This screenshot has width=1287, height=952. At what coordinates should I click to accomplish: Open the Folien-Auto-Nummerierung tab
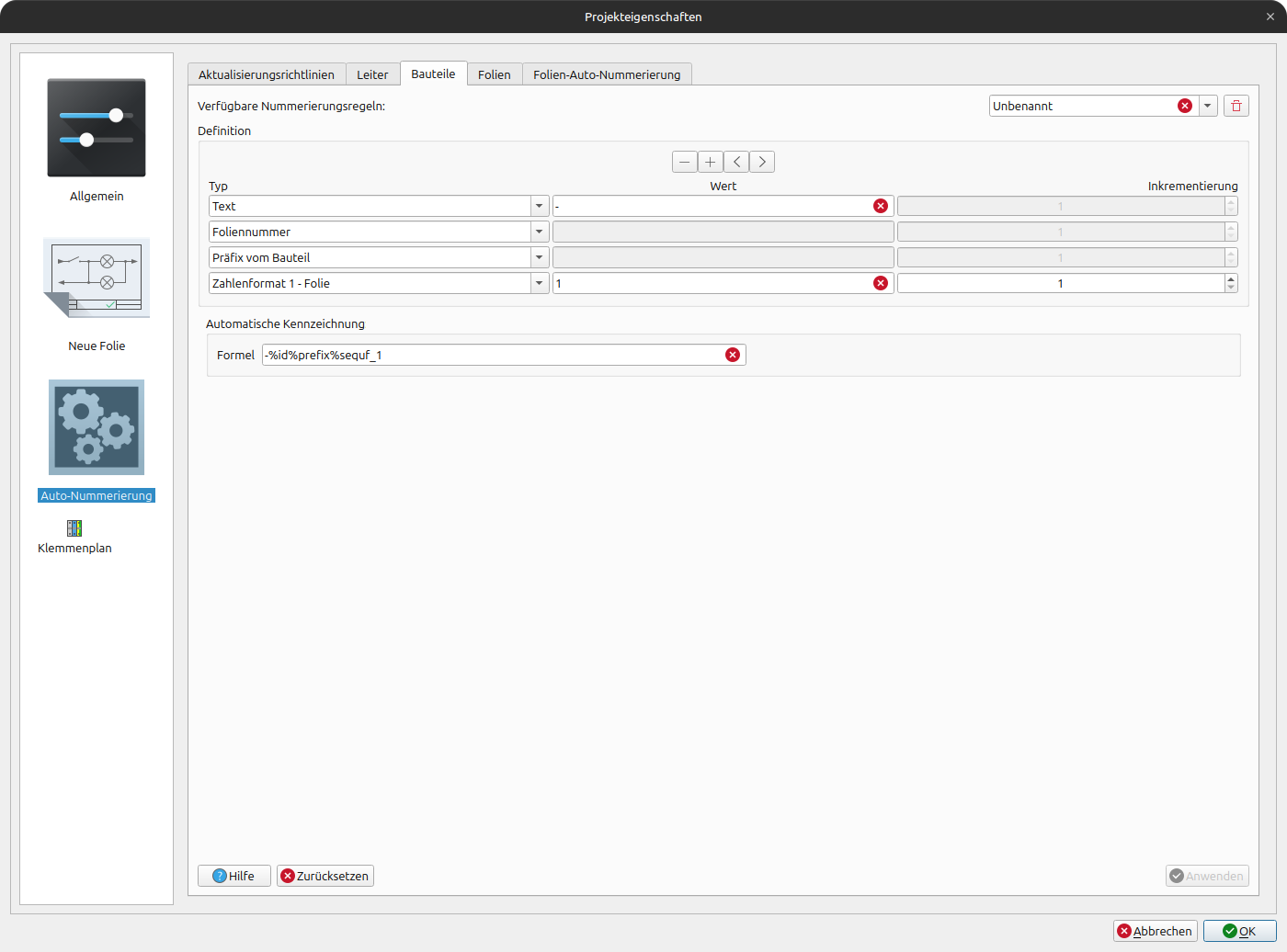[607, 74]
